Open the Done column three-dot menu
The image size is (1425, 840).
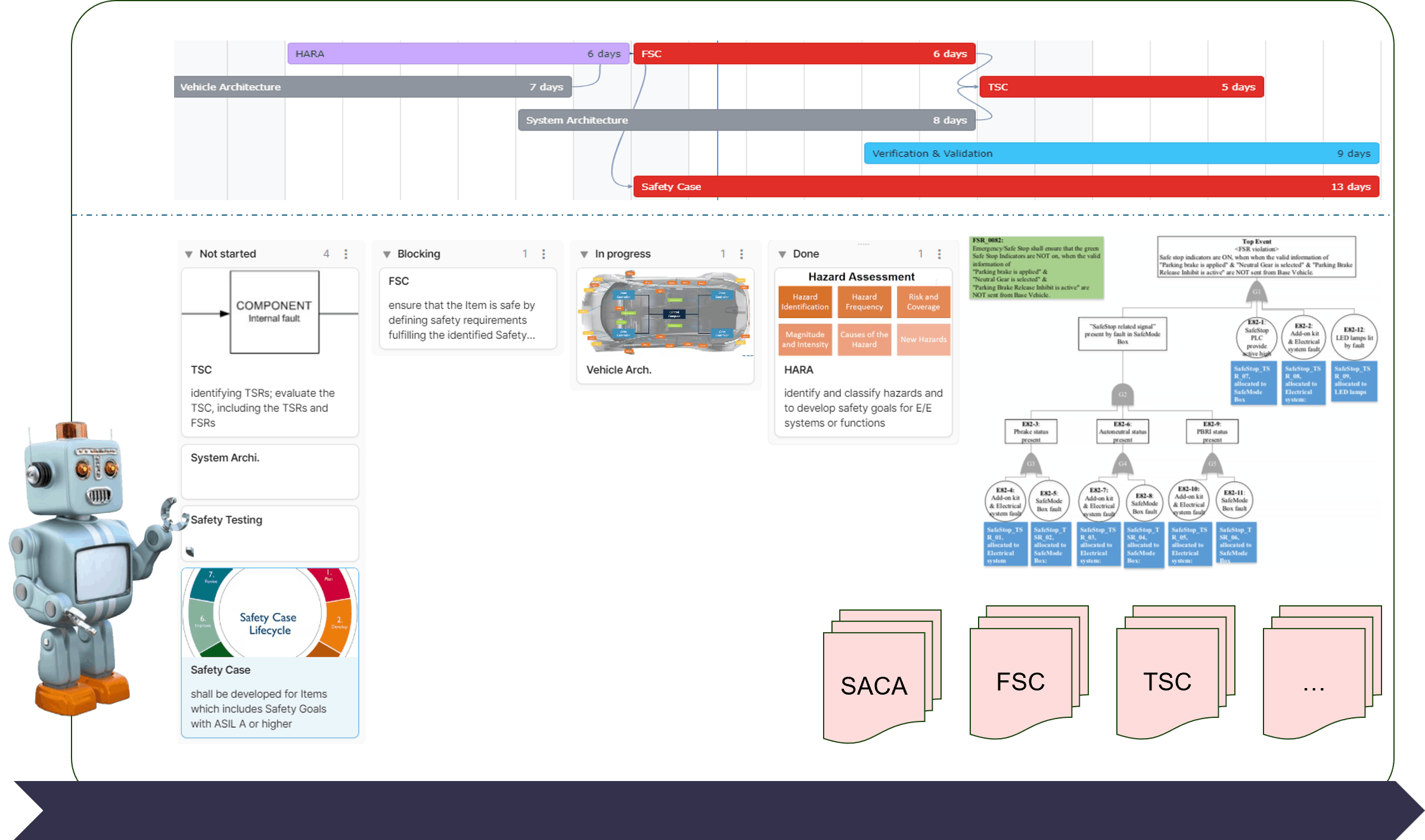pyautogui.click(x=939, y=254)
